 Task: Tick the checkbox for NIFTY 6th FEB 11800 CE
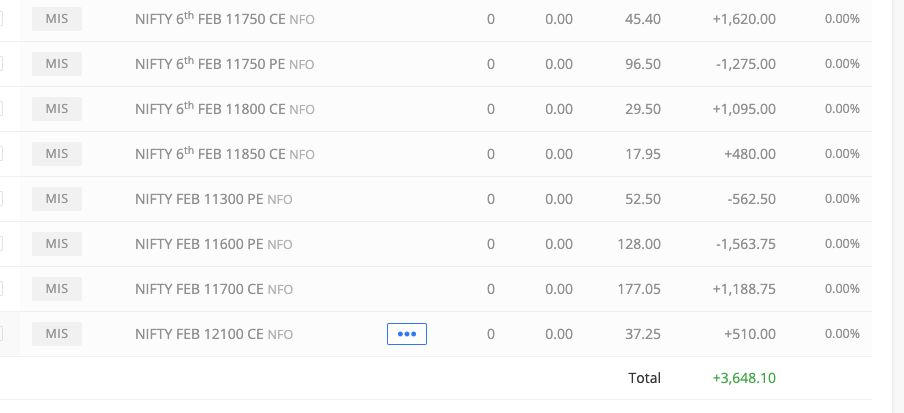point(0,109)
